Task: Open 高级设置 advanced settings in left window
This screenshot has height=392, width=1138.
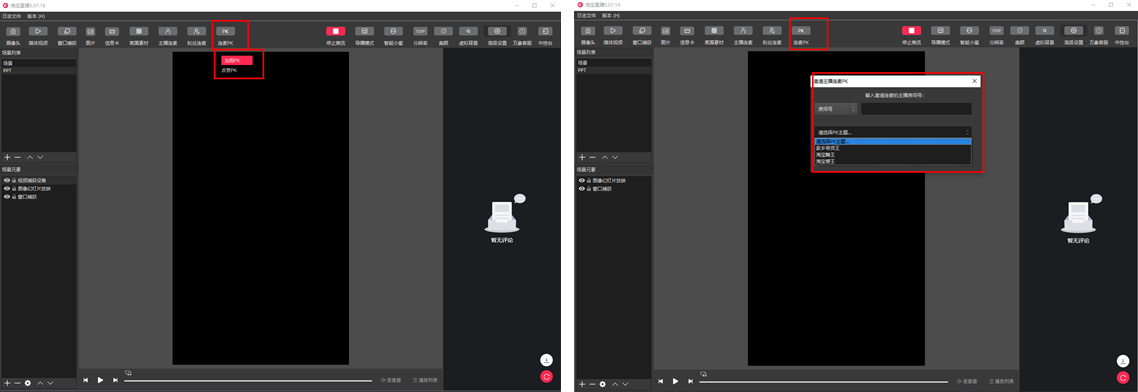Action: [497, 35]
